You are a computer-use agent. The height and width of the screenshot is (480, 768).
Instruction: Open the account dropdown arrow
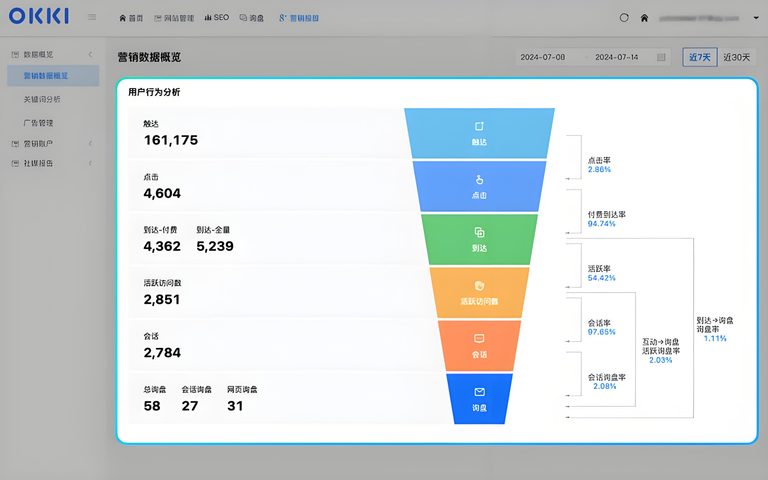coord(756,18)
